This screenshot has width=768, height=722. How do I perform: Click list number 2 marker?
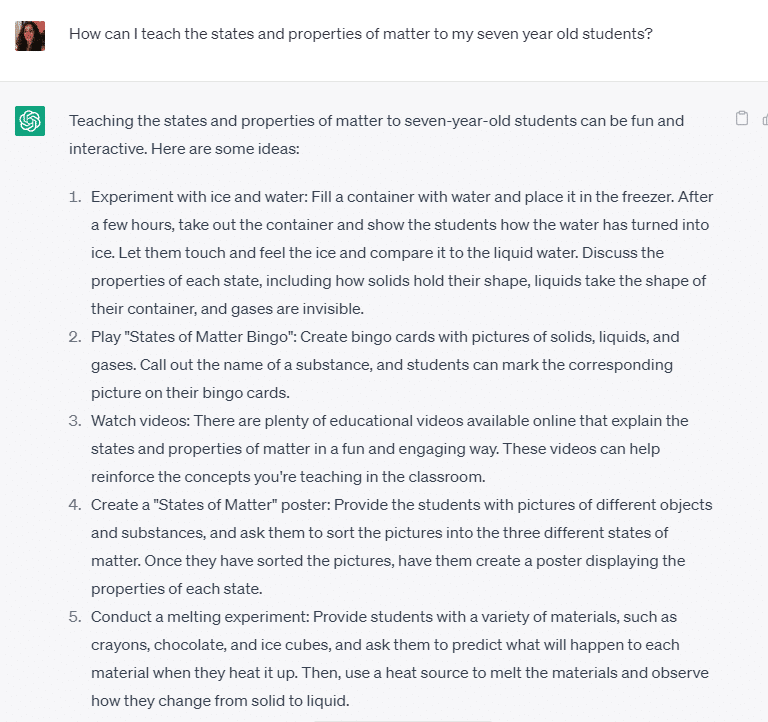pos(75,337)
